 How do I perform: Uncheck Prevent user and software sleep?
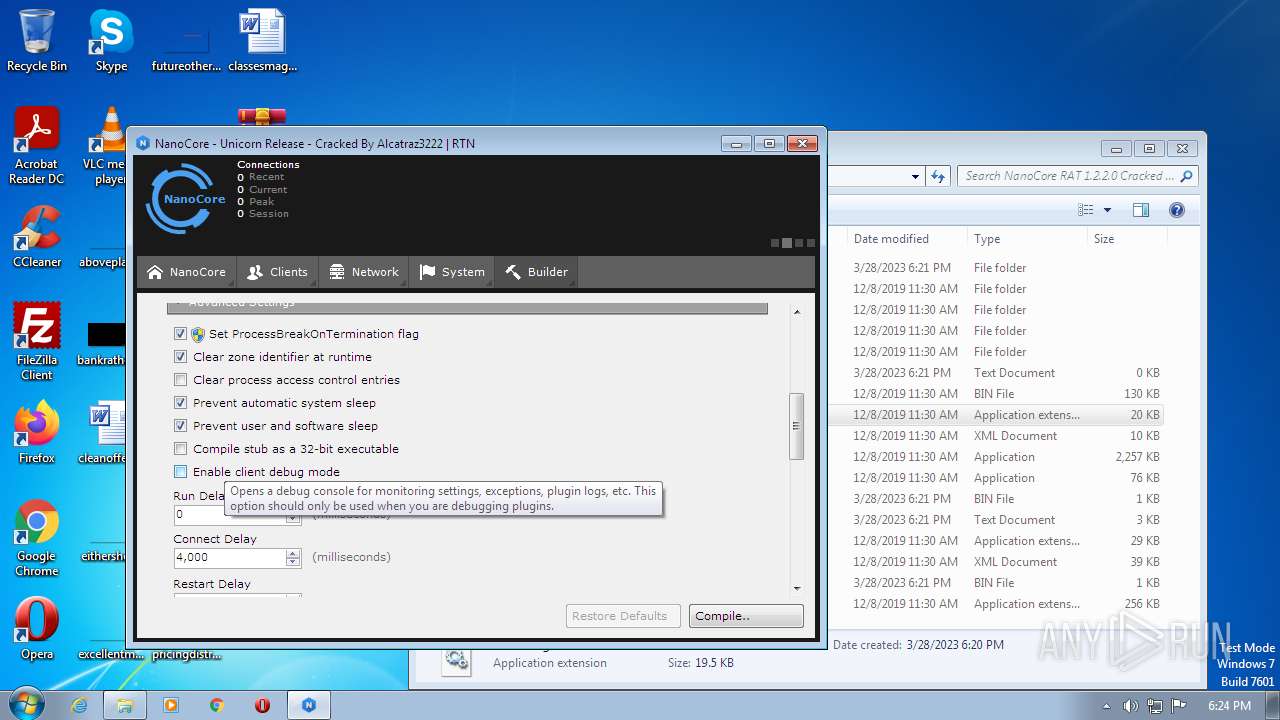181,426
